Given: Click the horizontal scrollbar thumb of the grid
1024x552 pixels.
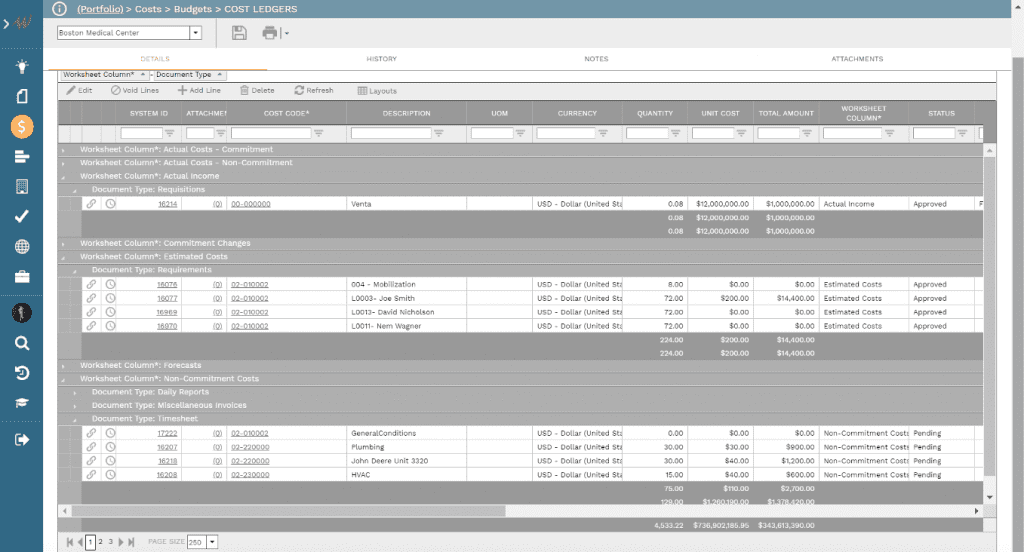Looking at the screenshot, I should click(288, 511).
